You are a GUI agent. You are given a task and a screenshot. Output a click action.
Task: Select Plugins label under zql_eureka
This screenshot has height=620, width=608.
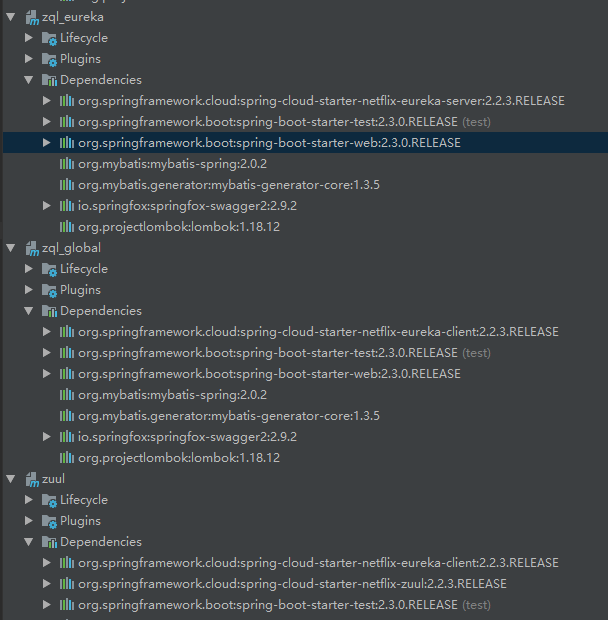[80, 59]
